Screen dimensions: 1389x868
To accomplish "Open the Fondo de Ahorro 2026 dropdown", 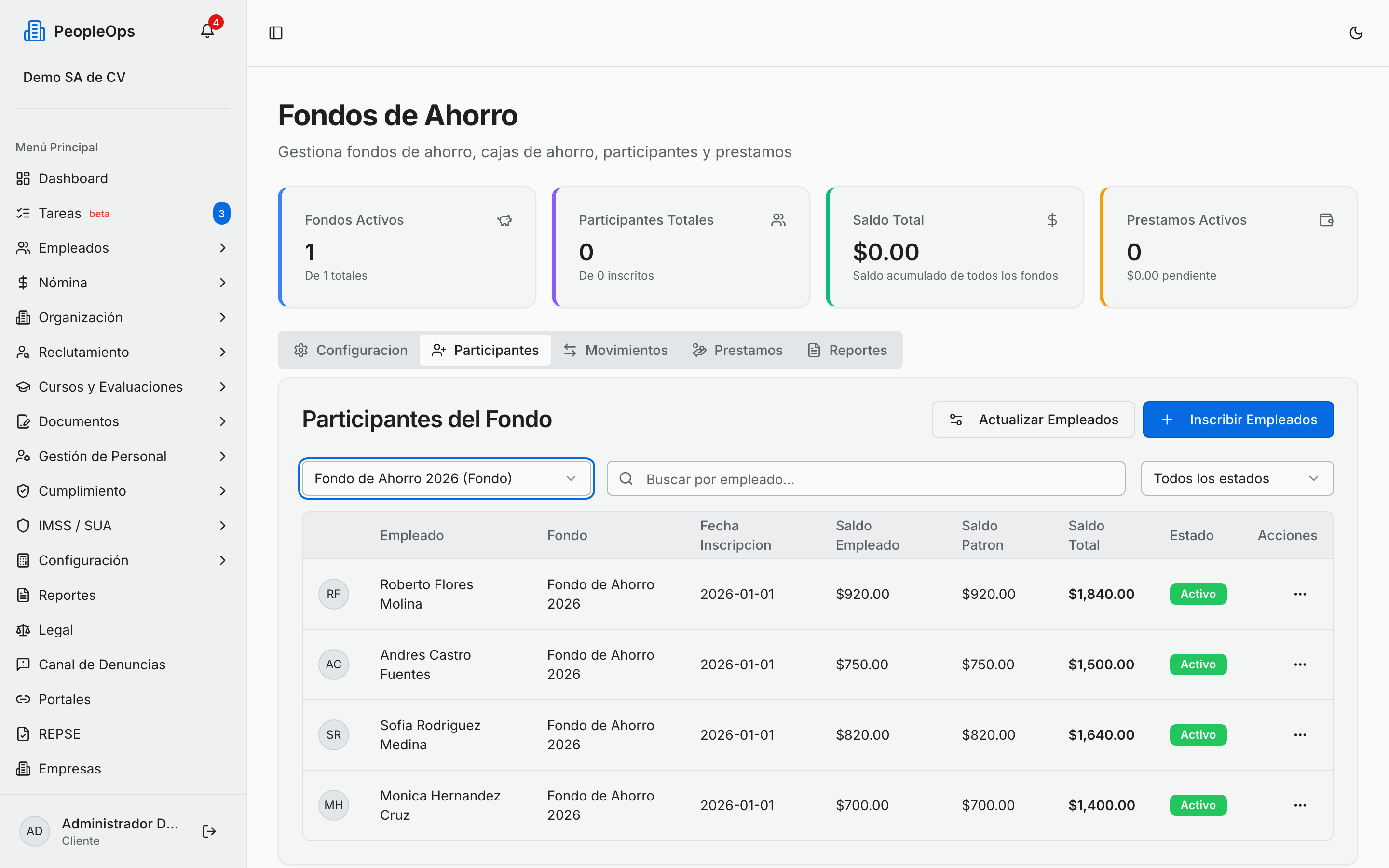I will [x=446, y=478].
